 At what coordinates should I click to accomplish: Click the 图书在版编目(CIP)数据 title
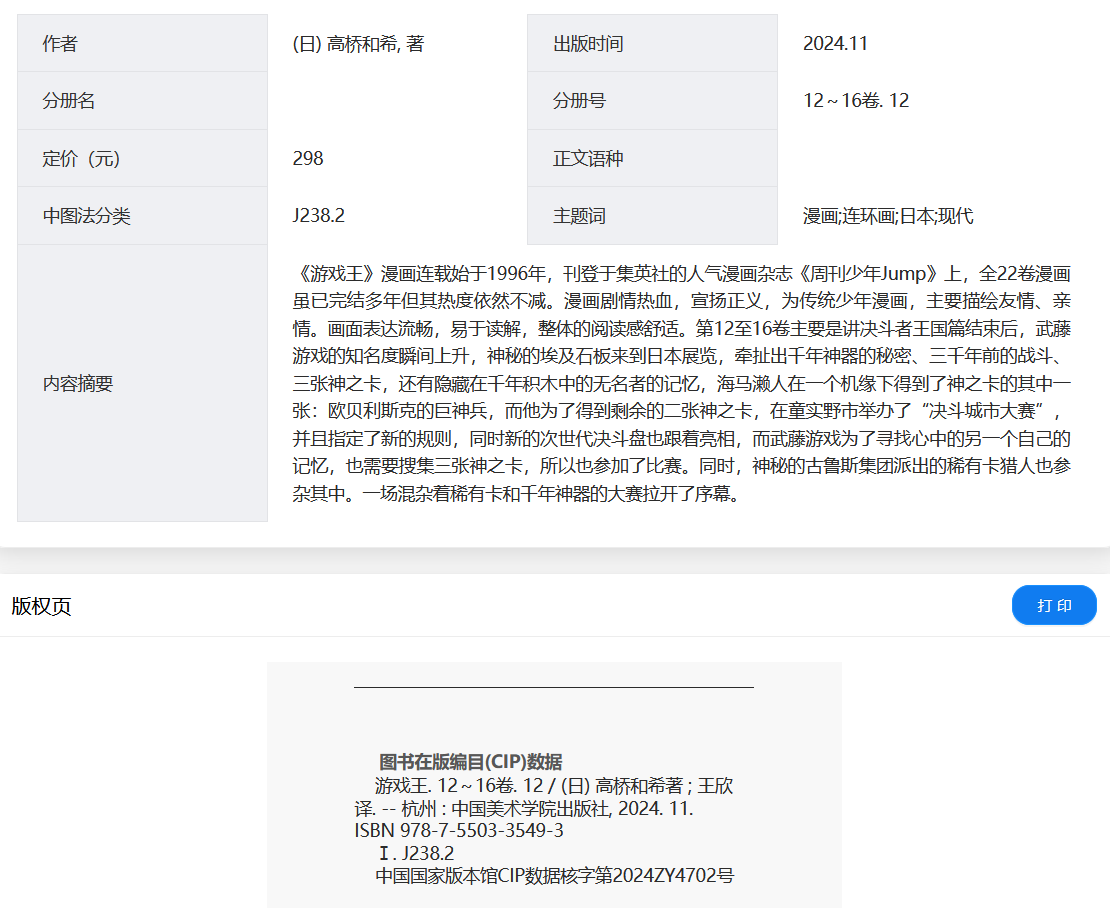[x=470, y=762]
